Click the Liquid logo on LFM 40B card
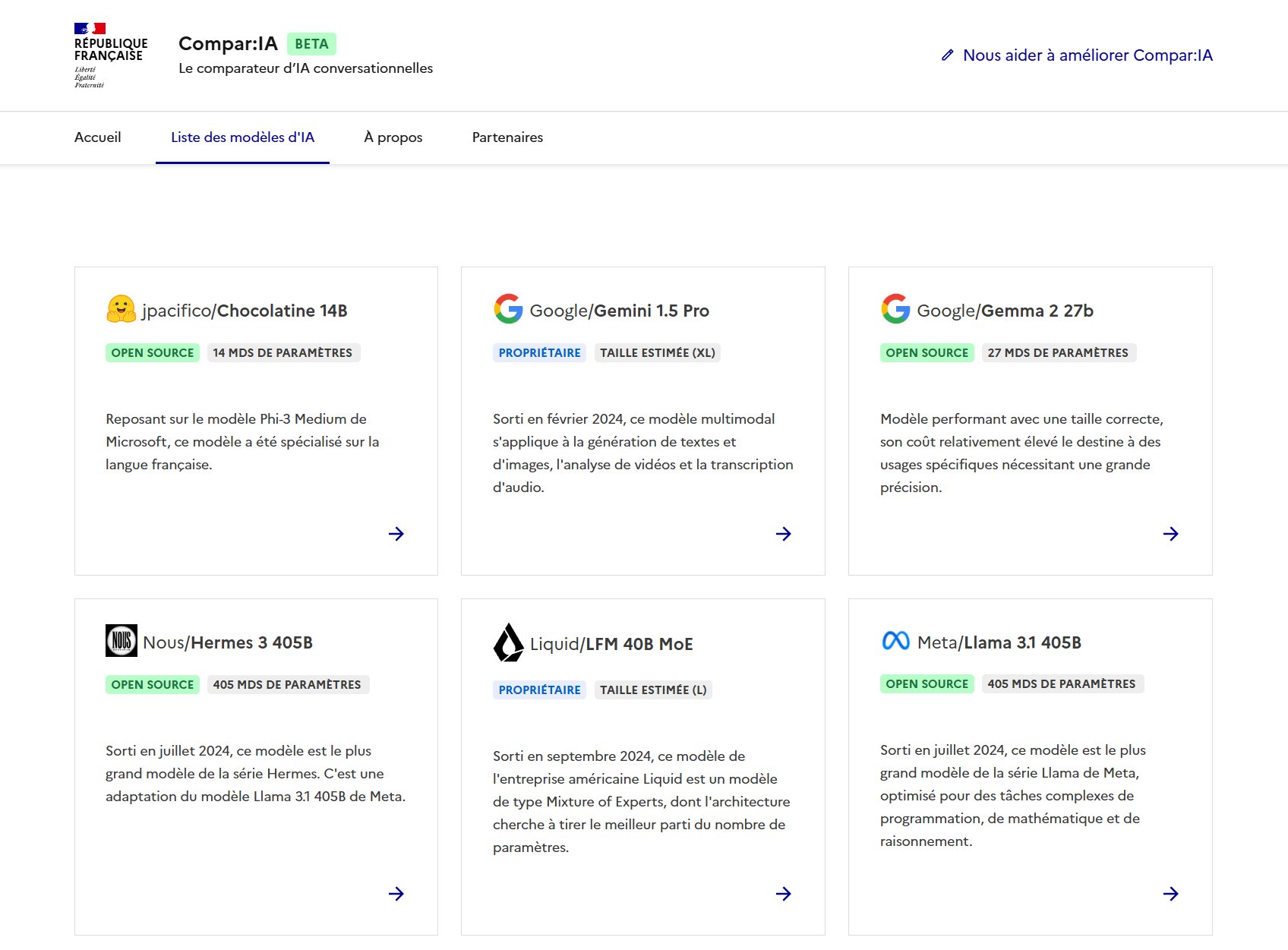 tap(508, 642)
